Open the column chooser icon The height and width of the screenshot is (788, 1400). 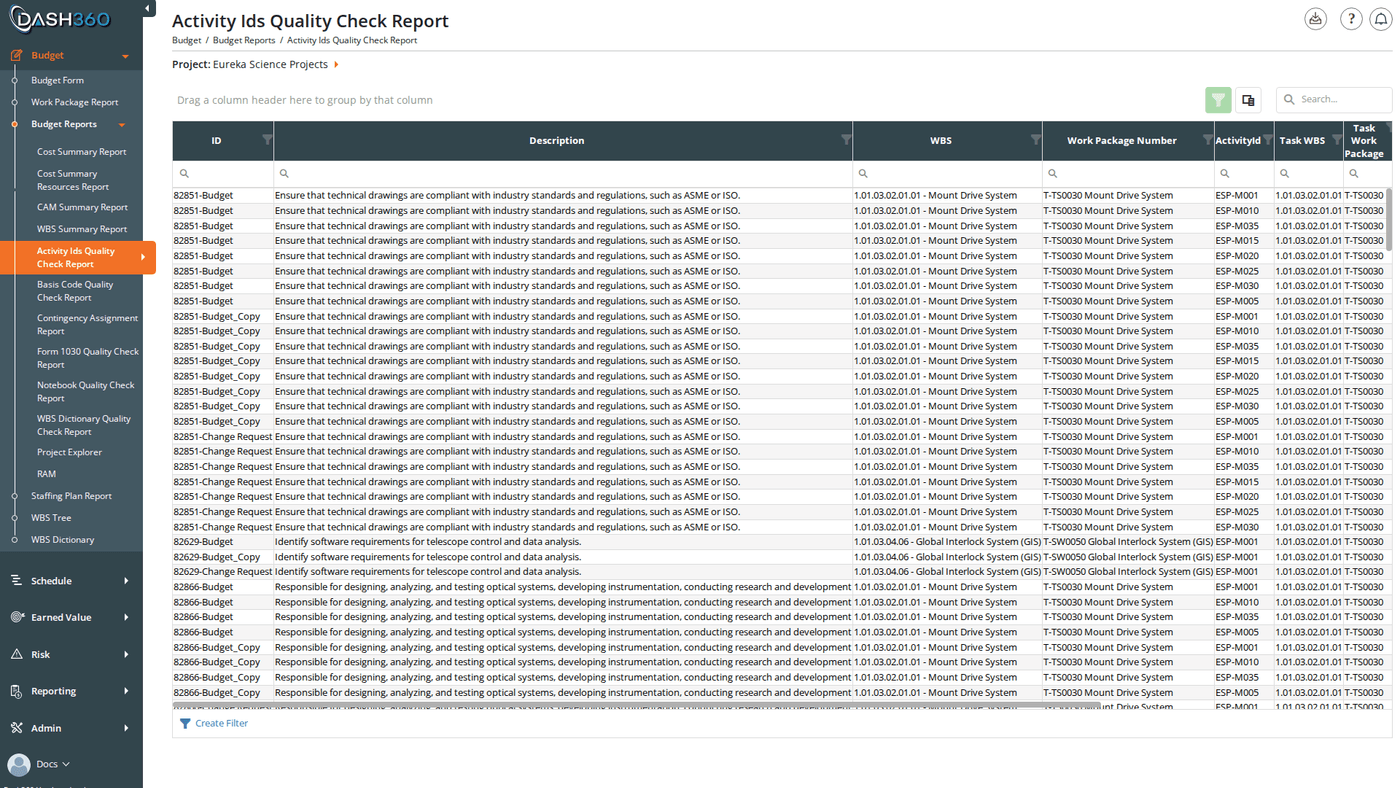(x=1248, y=100)
